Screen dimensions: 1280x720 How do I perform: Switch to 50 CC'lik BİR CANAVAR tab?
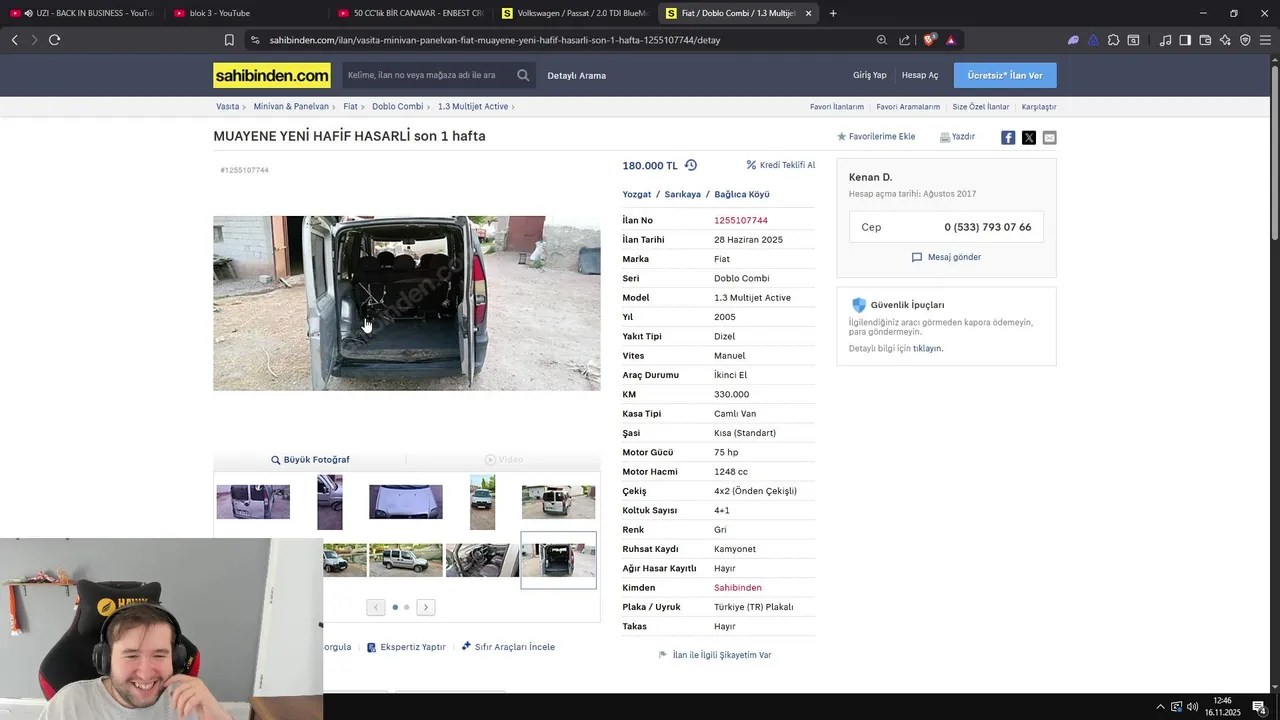point(410,13)
